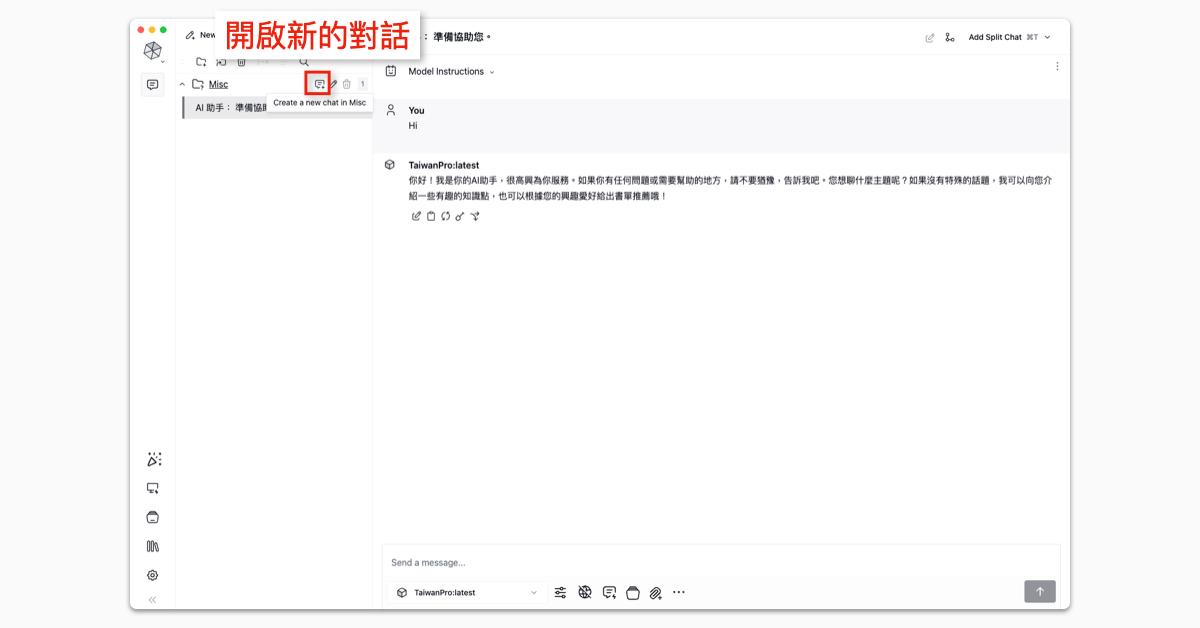Click the TaiwanPro:latest sender name in the reply
The image size is (1200, 628).
click(444, 165)
